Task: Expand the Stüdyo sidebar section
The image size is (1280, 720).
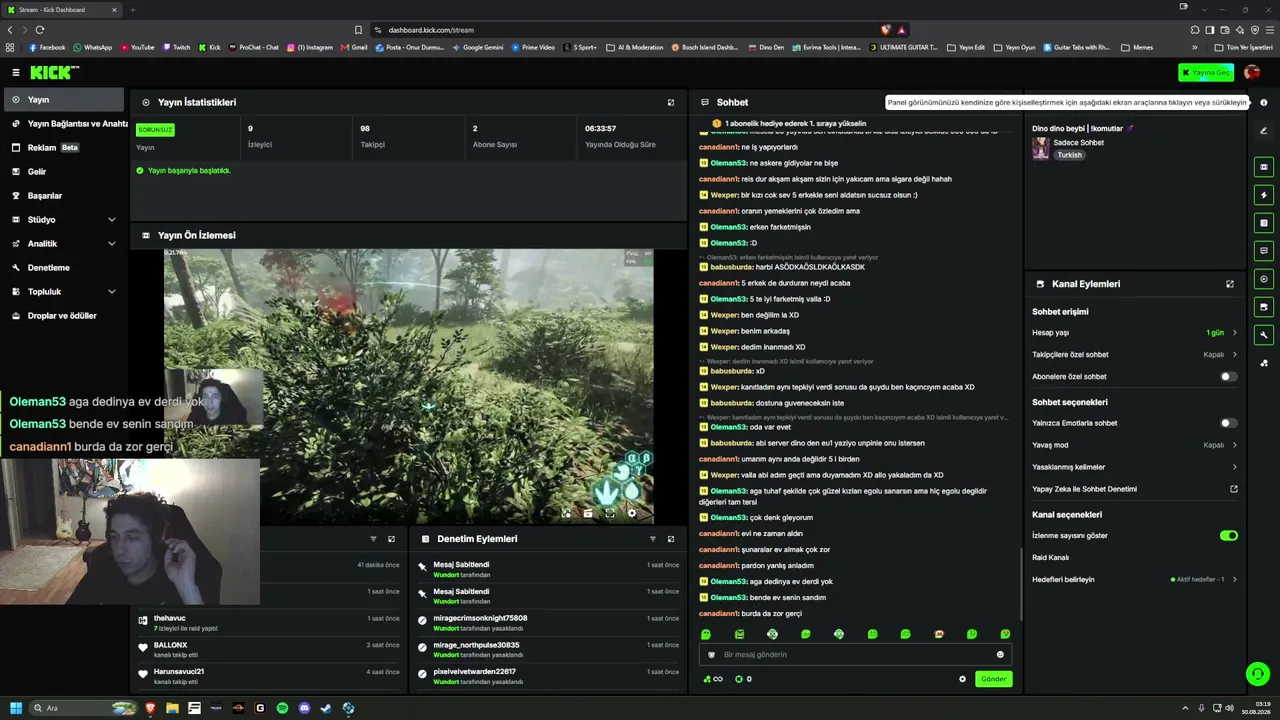Action: pos(64,220)
